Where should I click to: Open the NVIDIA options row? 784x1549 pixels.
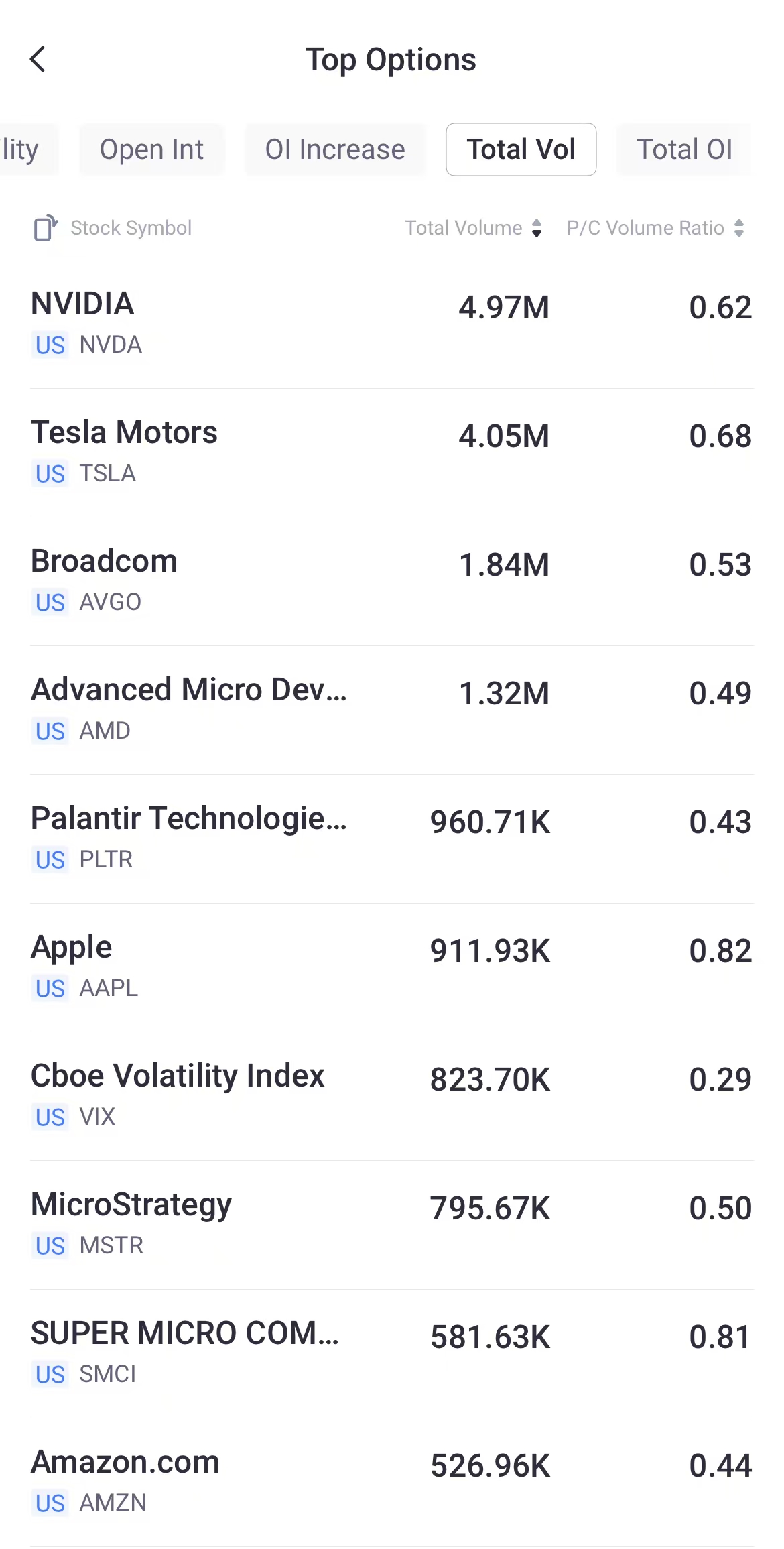[392, 323]
